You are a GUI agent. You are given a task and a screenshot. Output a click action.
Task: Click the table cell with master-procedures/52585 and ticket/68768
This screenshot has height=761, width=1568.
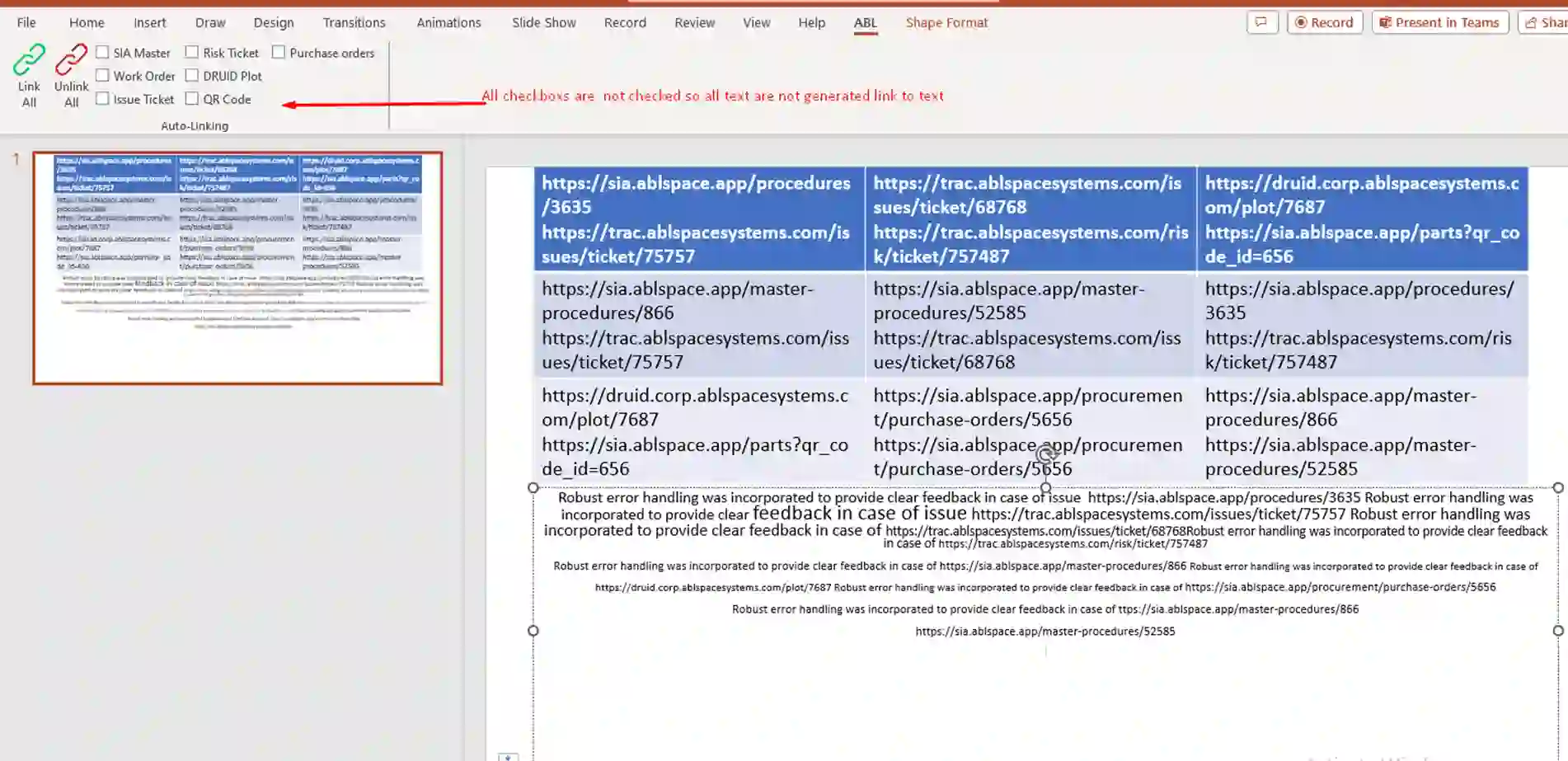pos(1030,325)
